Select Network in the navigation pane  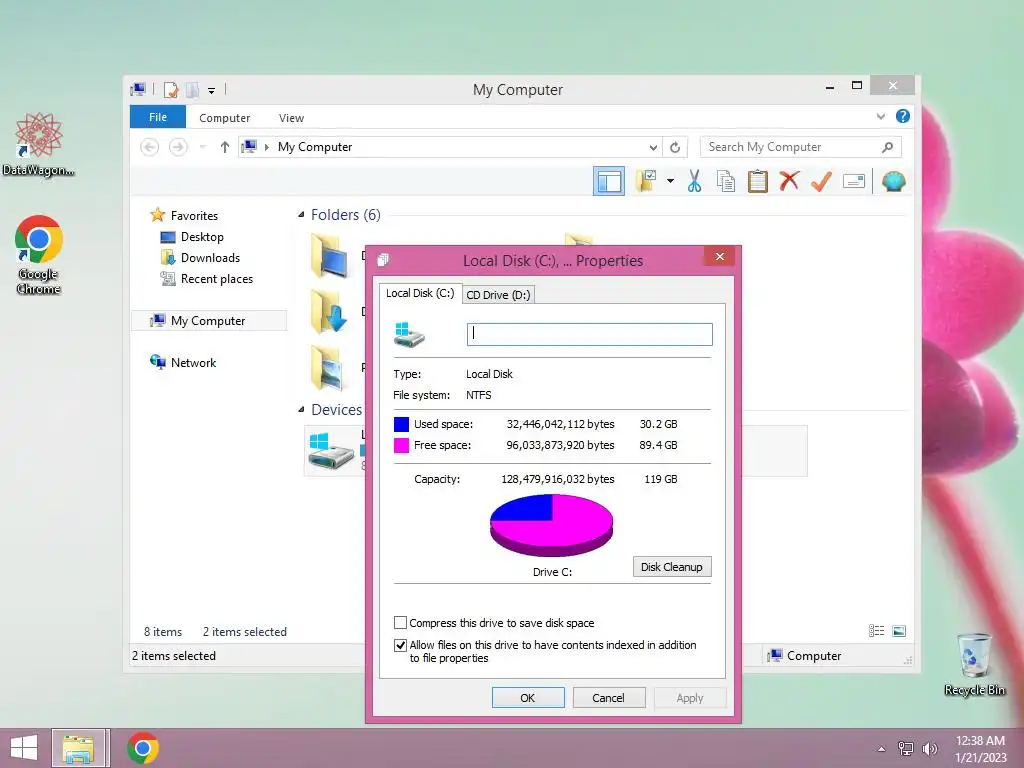(x=193, y=362)
